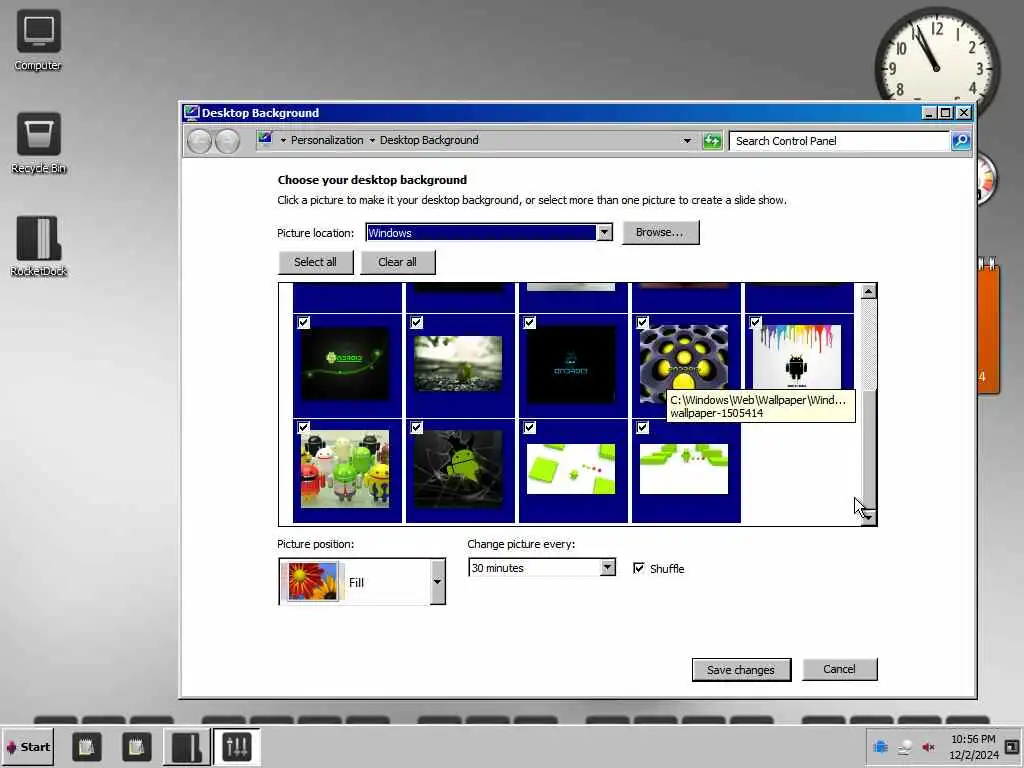The image size is (1024, 768).
Task: Open the address bar history dropdown
Action: pos(686,140)
